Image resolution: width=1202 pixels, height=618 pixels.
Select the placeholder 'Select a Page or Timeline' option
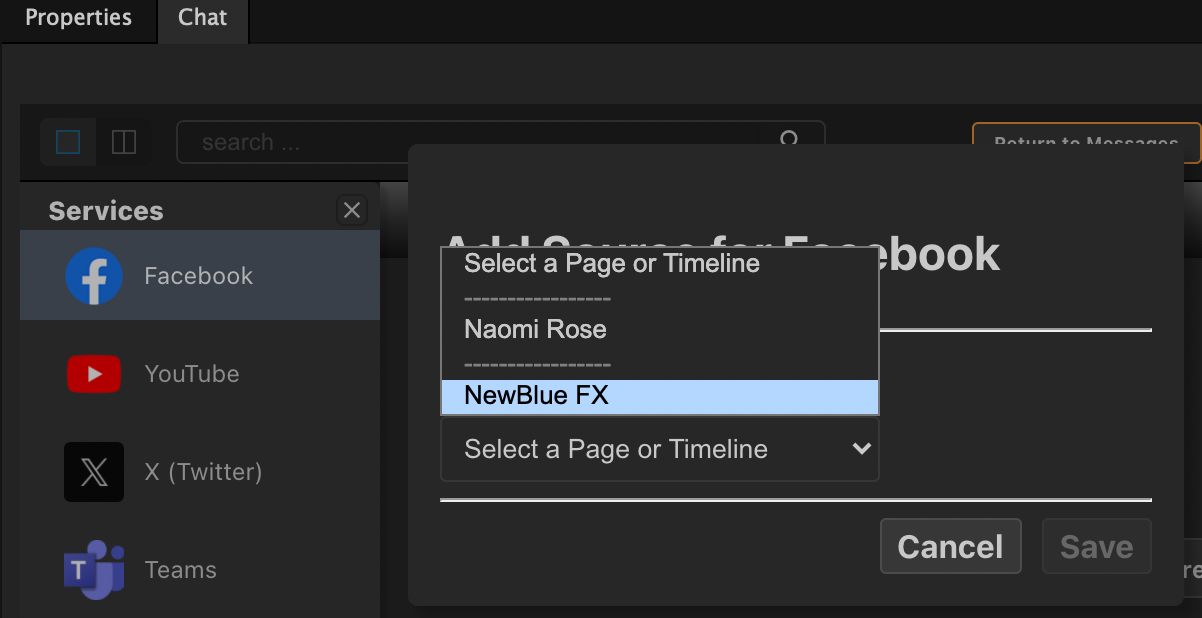pos(660,264)
